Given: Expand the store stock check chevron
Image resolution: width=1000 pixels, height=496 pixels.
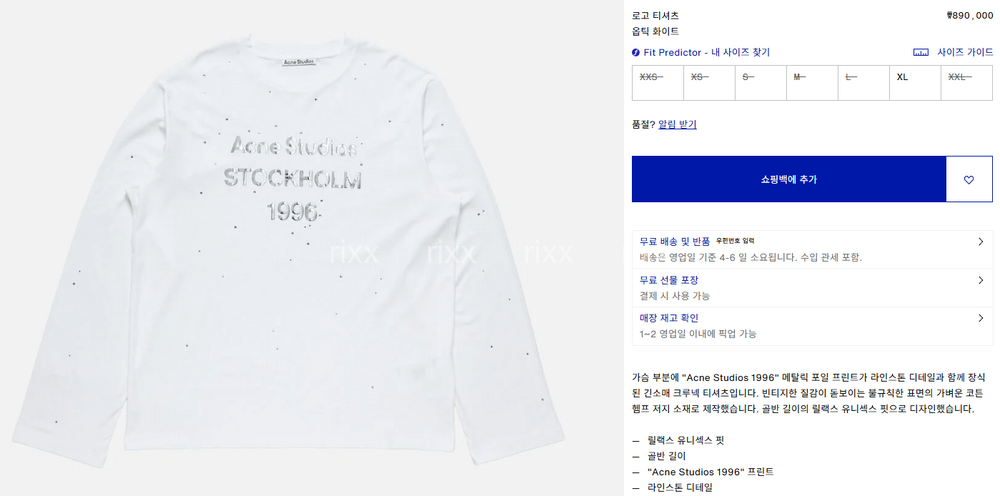Looking at the screenshot, I should pos(981,318).
